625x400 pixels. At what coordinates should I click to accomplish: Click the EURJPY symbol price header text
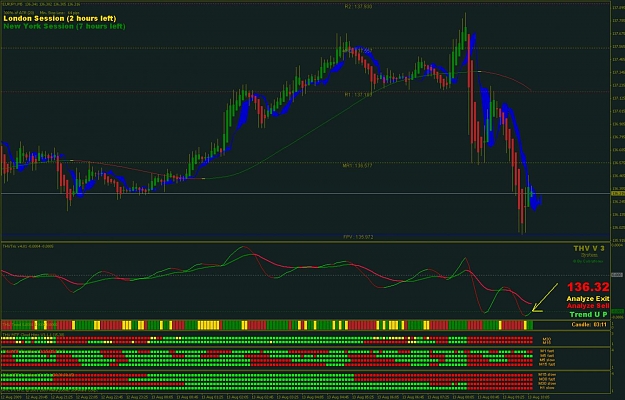[41, 4]
